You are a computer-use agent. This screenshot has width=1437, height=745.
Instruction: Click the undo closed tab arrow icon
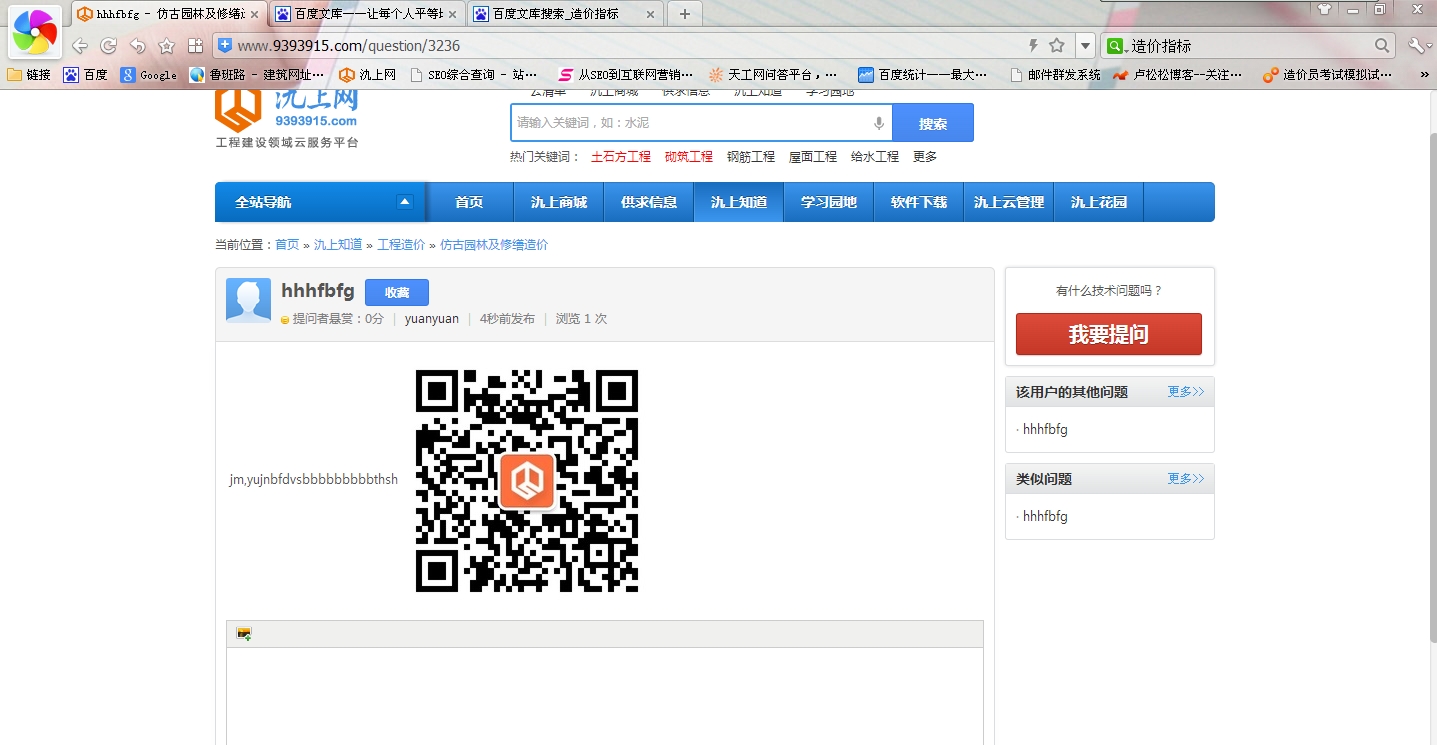(137, 46)
